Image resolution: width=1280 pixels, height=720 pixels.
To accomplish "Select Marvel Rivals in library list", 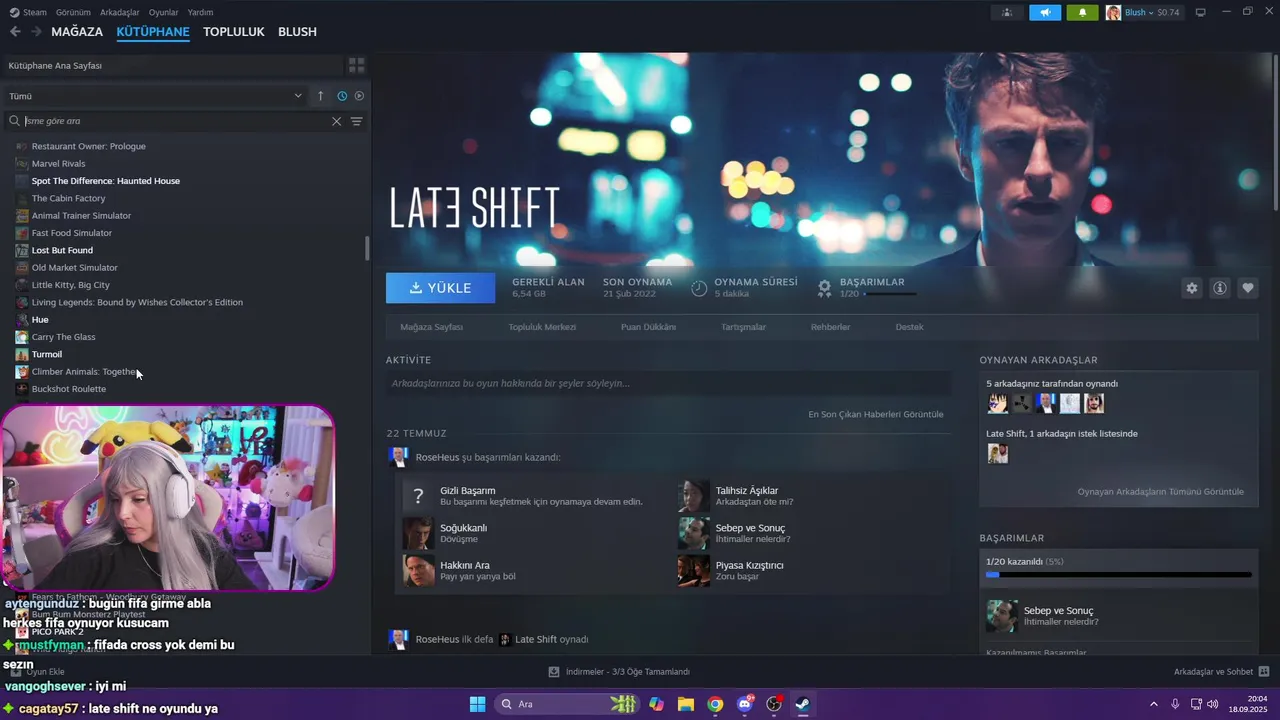I will pyautogui.click(x=58, y=164).
